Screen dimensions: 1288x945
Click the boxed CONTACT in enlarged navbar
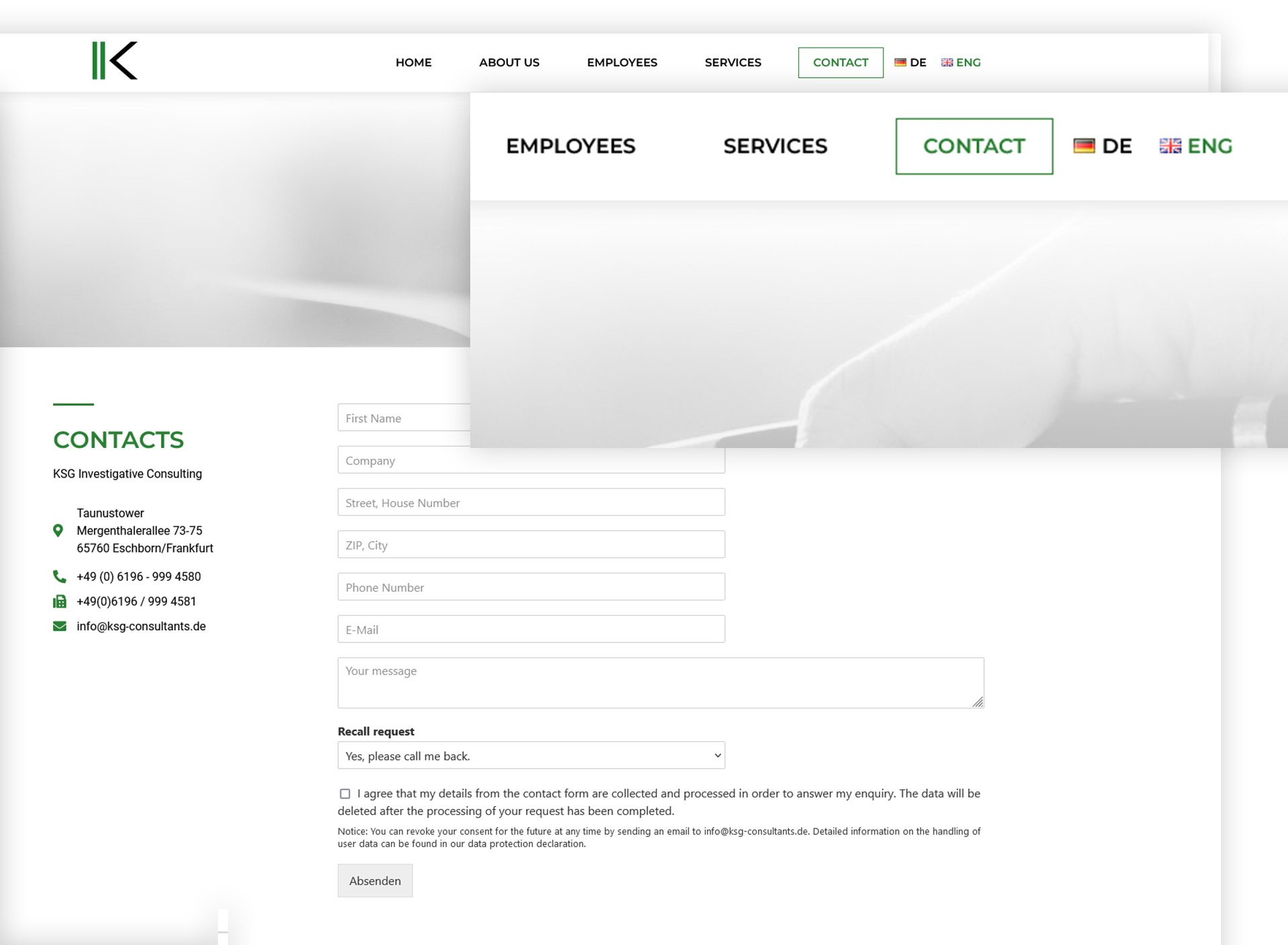974,146
